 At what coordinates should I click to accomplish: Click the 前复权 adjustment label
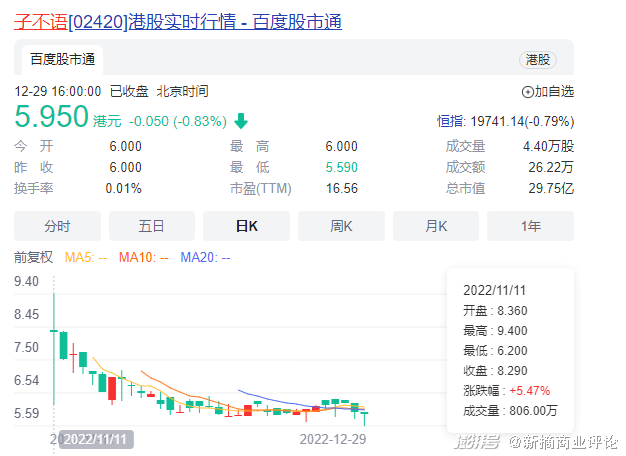(x=34, y=257)
